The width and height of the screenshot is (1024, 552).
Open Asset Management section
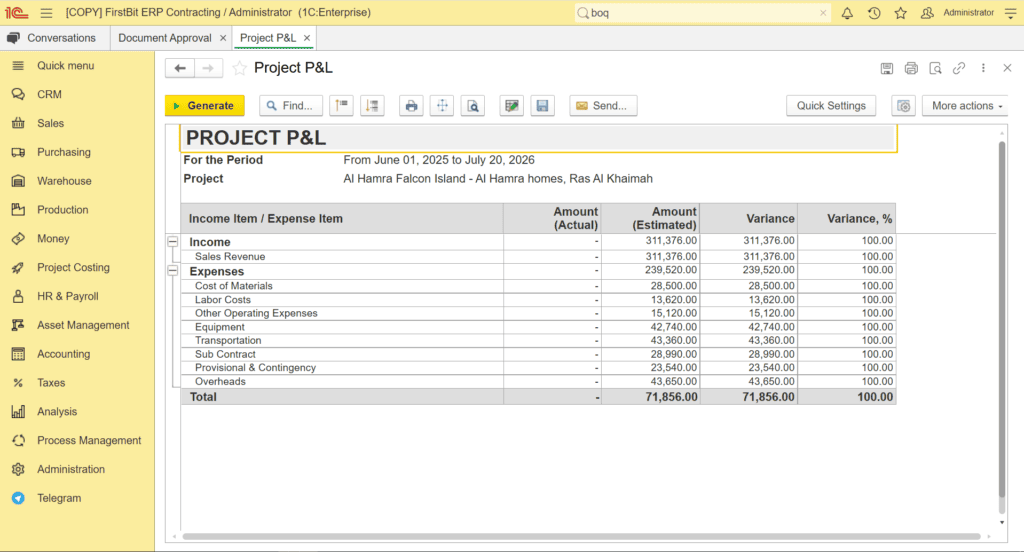(x=77, y=325)
